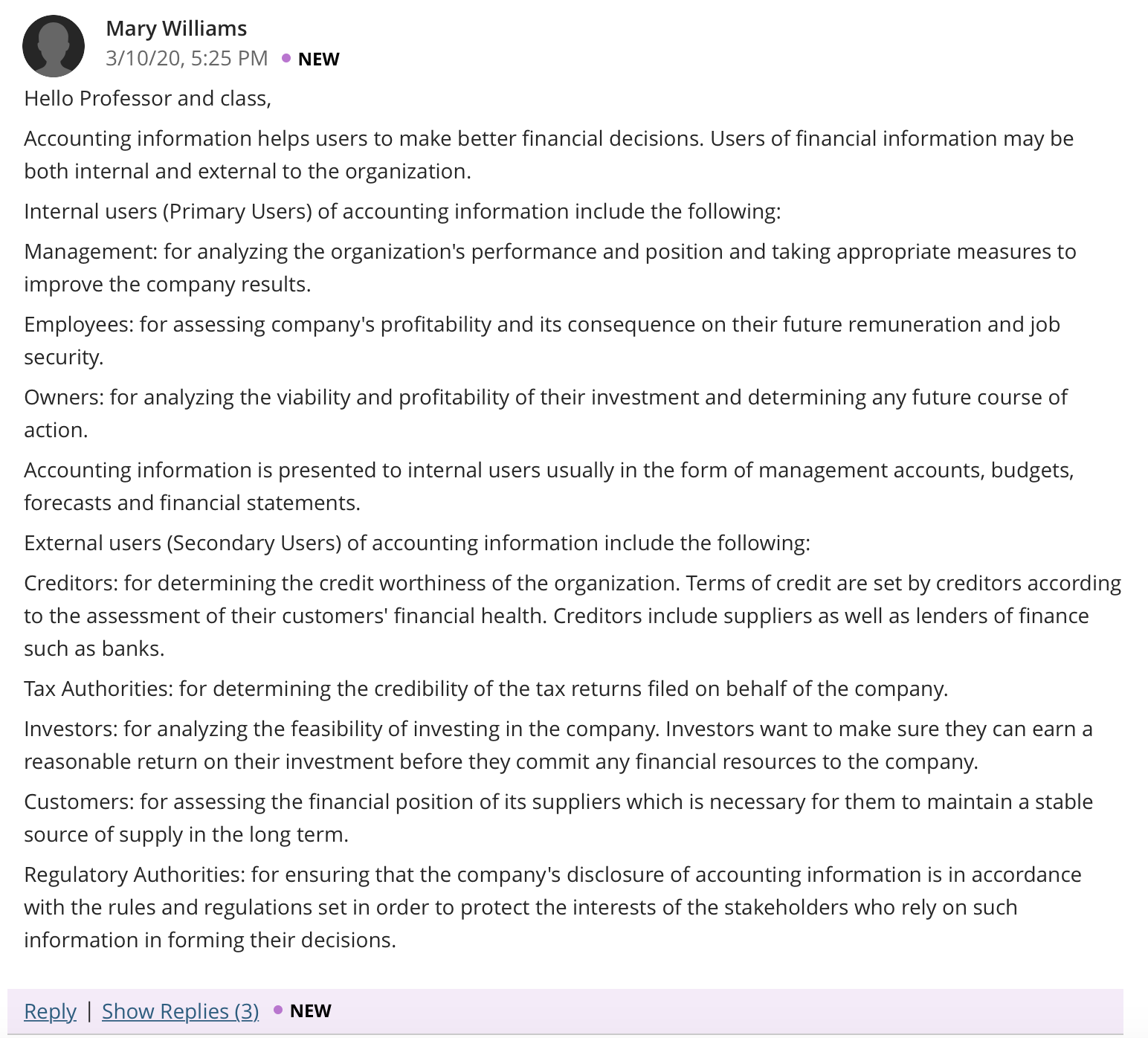The height and width of the screenshot is (1038, 1148).
Task: Click the purple dot beside the timestamp
Action: pos(286,58)
